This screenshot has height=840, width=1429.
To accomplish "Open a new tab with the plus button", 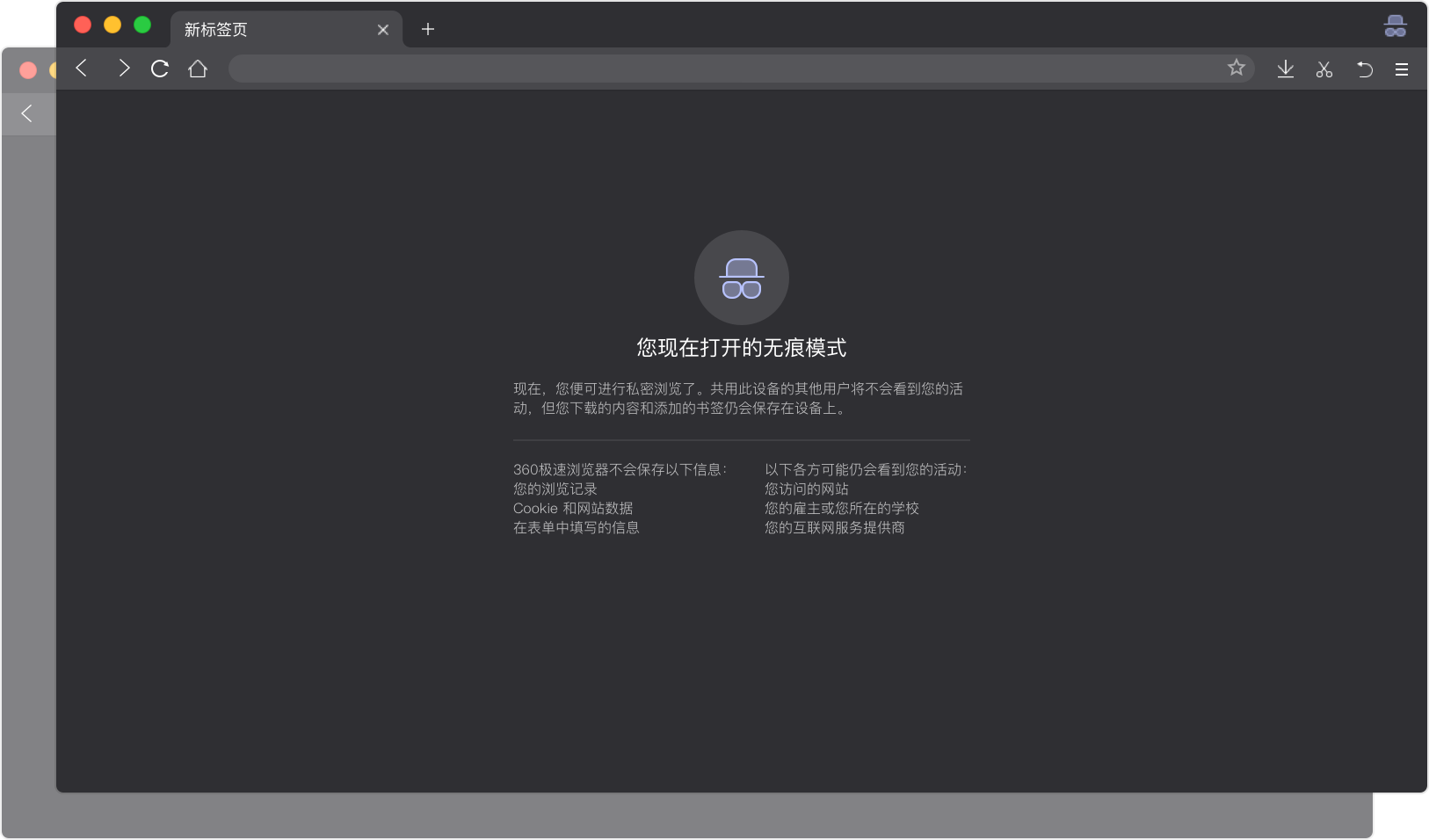I will point(428,29).
